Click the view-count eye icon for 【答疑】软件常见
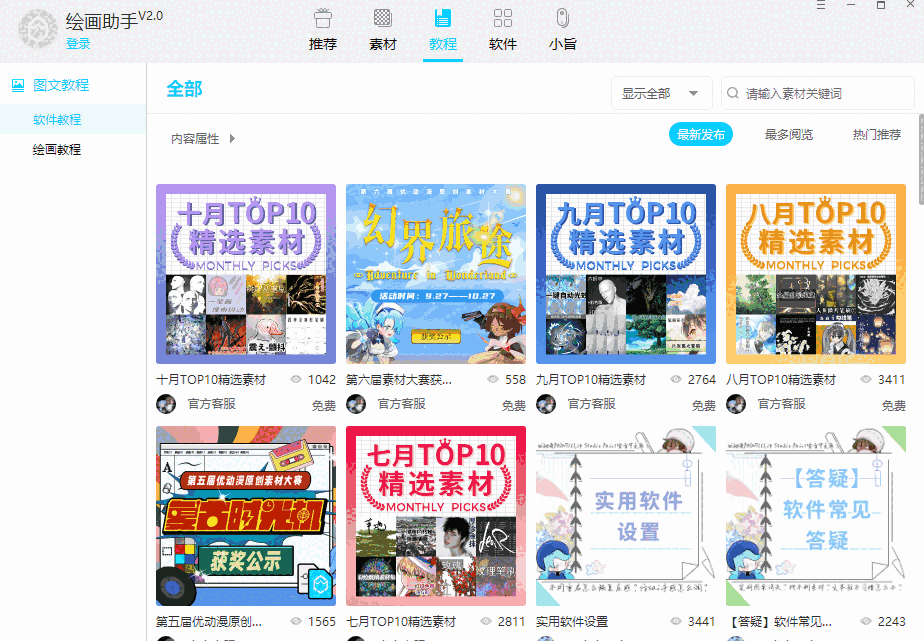This screenshot has width=924, height=641. pyautogui.click(x=866, y=621)
